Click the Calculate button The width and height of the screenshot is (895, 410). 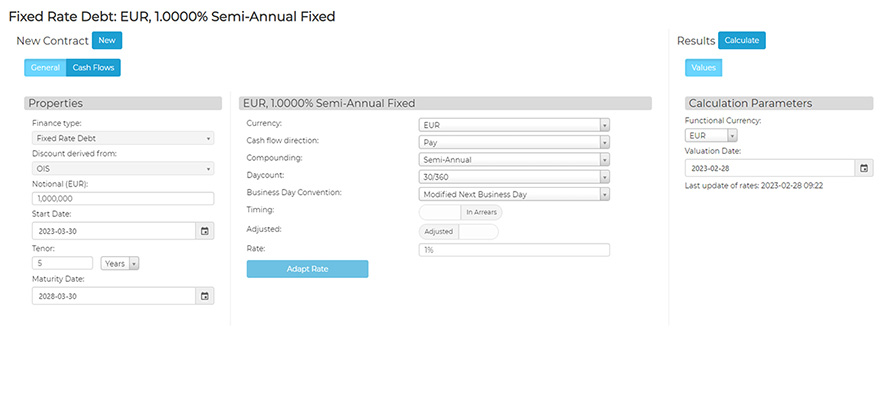click(x=741, y=41)
